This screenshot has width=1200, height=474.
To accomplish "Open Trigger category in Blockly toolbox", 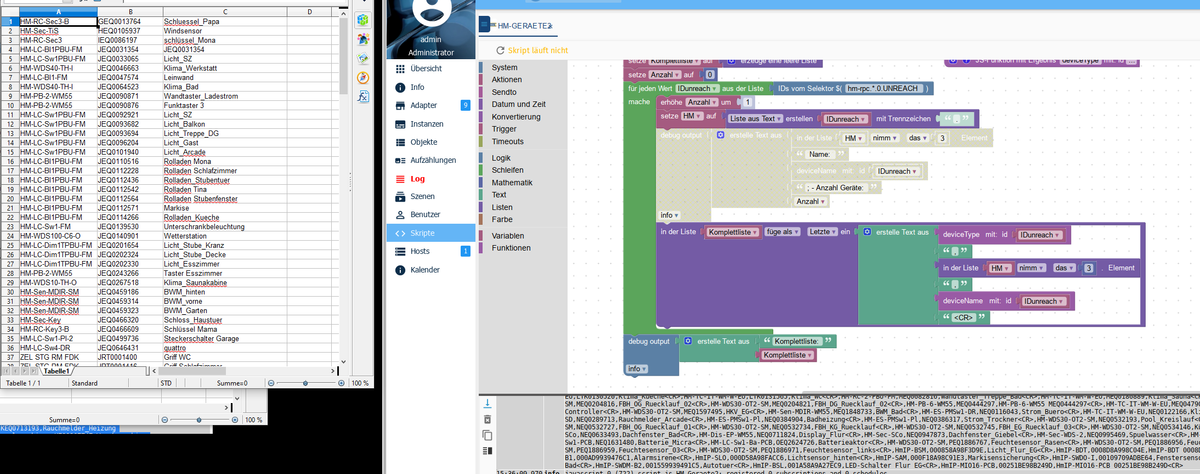I will (x=504, y=129).
